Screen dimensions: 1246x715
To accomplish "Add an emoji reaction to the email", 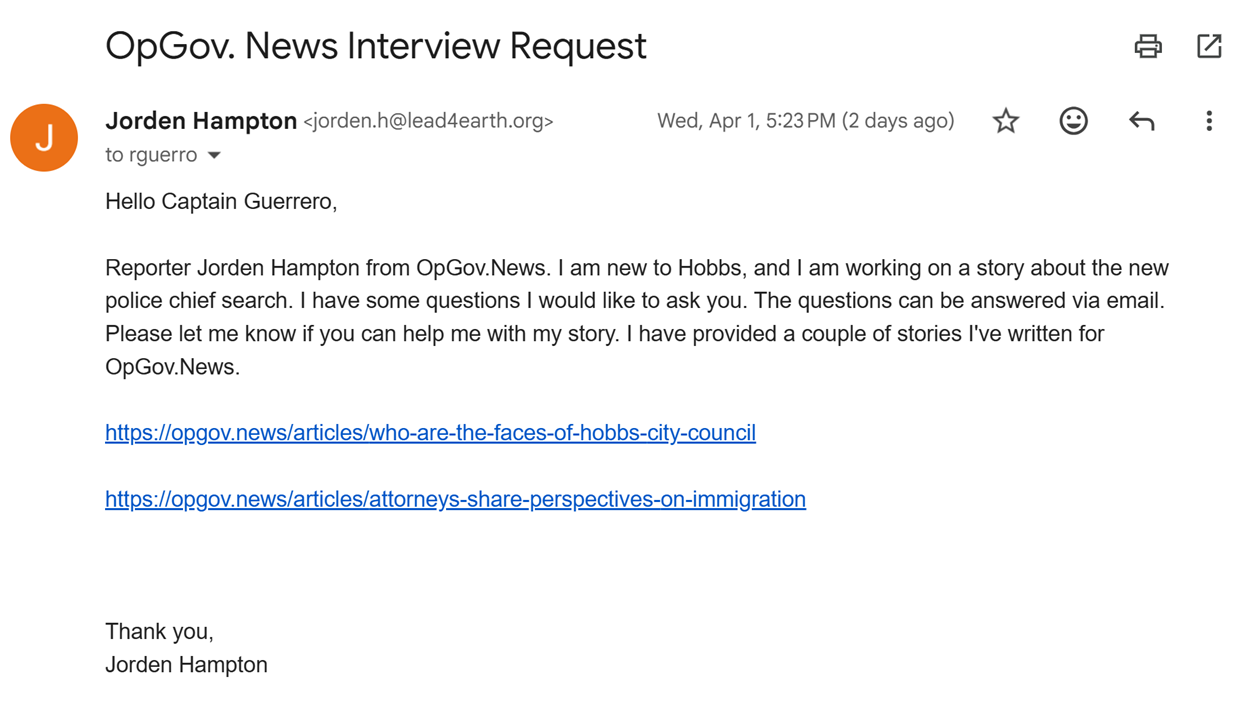I will point(1073,121).
